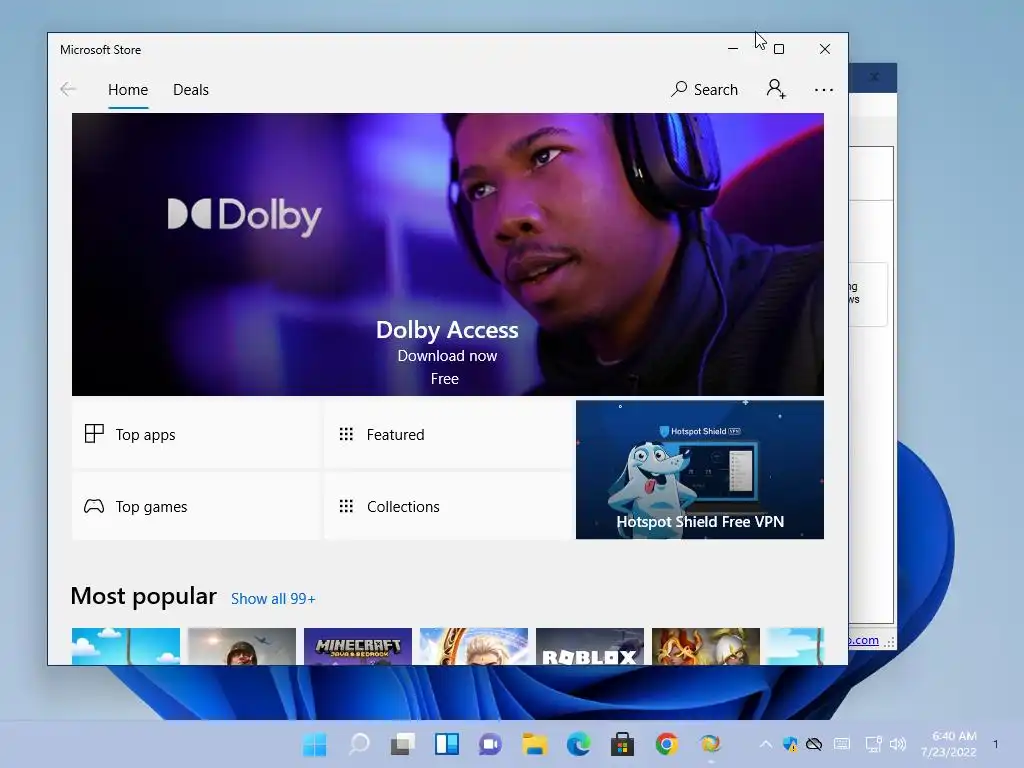Open the Dolby Access hero banner
Screen dimensions: 1024x768
coord(447,254)
